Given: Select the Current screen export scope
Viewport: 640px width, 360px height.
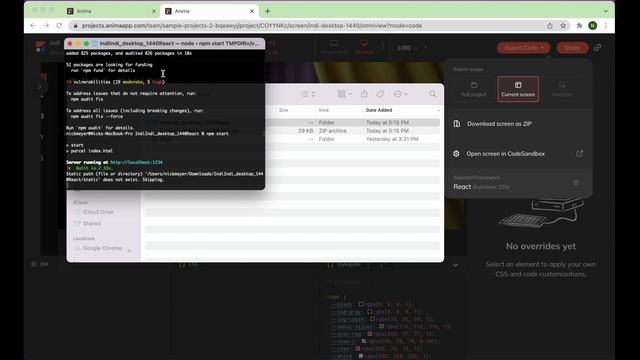Looking at the screenshot, I should [x=518, y=89].
